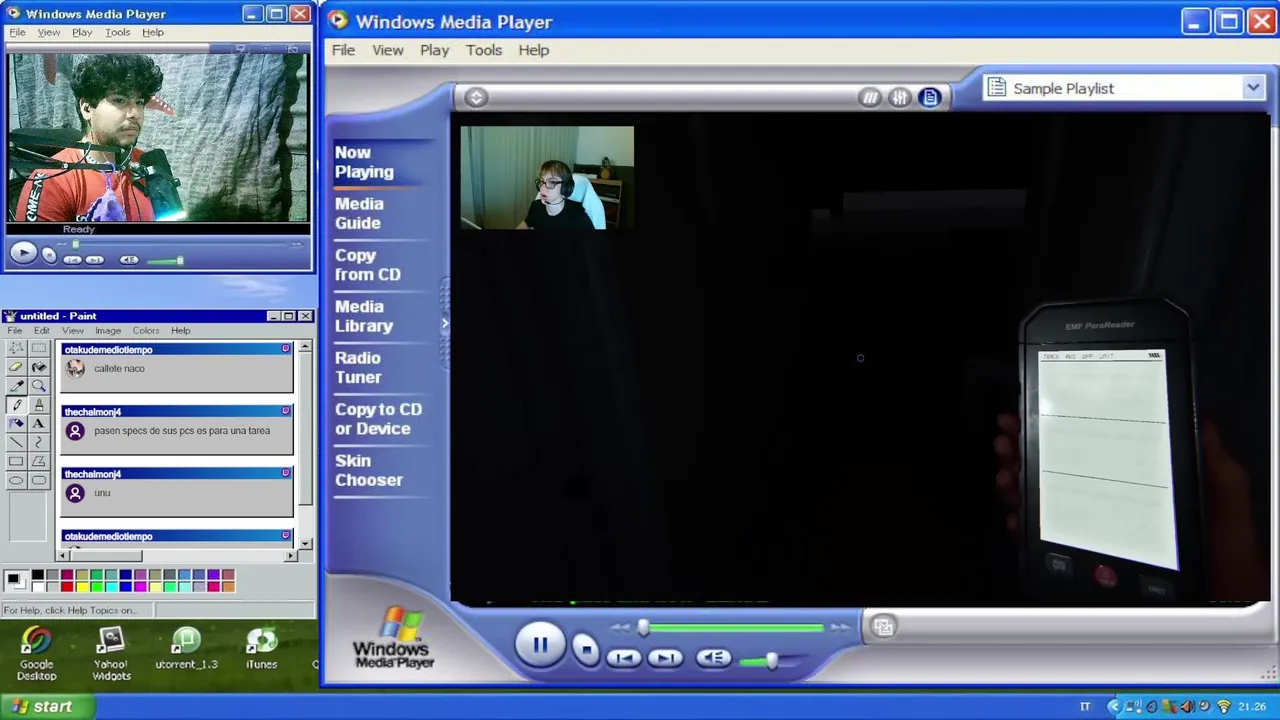Open Copy to CD or Device tab
Image resolution: width=1280 pixels, height=720 pixels.
point(378,419)
